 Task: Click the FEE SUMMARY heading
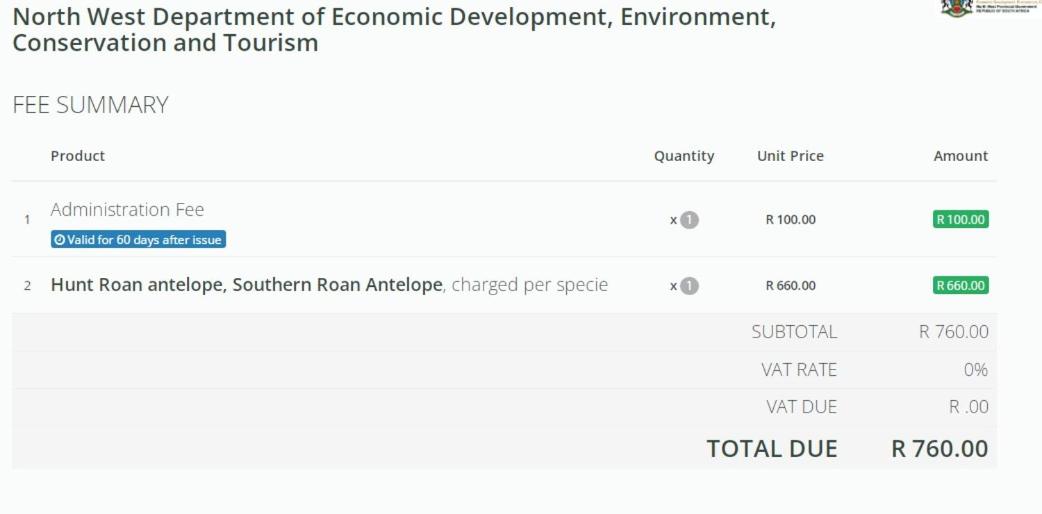coord(90,105)
